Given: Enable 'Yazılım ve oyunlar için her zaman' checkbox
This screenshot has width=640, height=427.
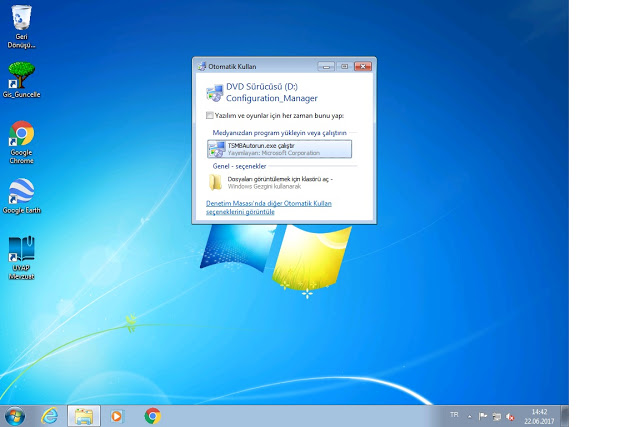Looking at the screenshot, I should click(209, 116).
